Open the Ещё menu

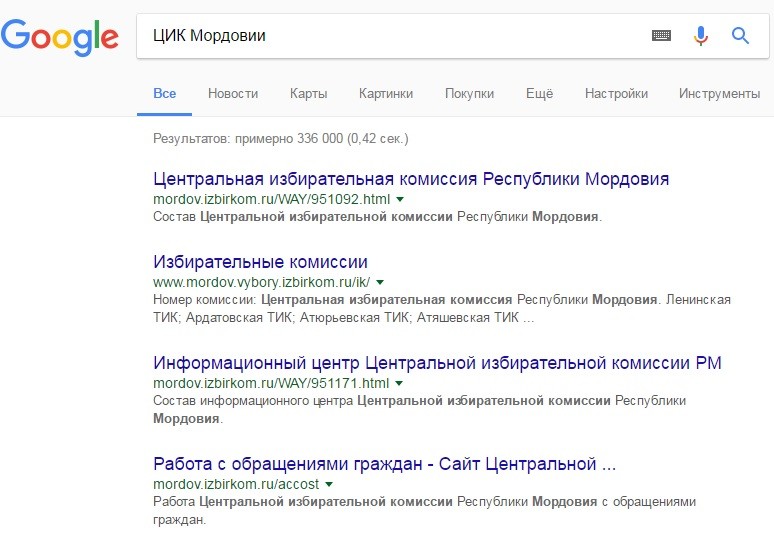pyautogui.click(x=540, y=93)
